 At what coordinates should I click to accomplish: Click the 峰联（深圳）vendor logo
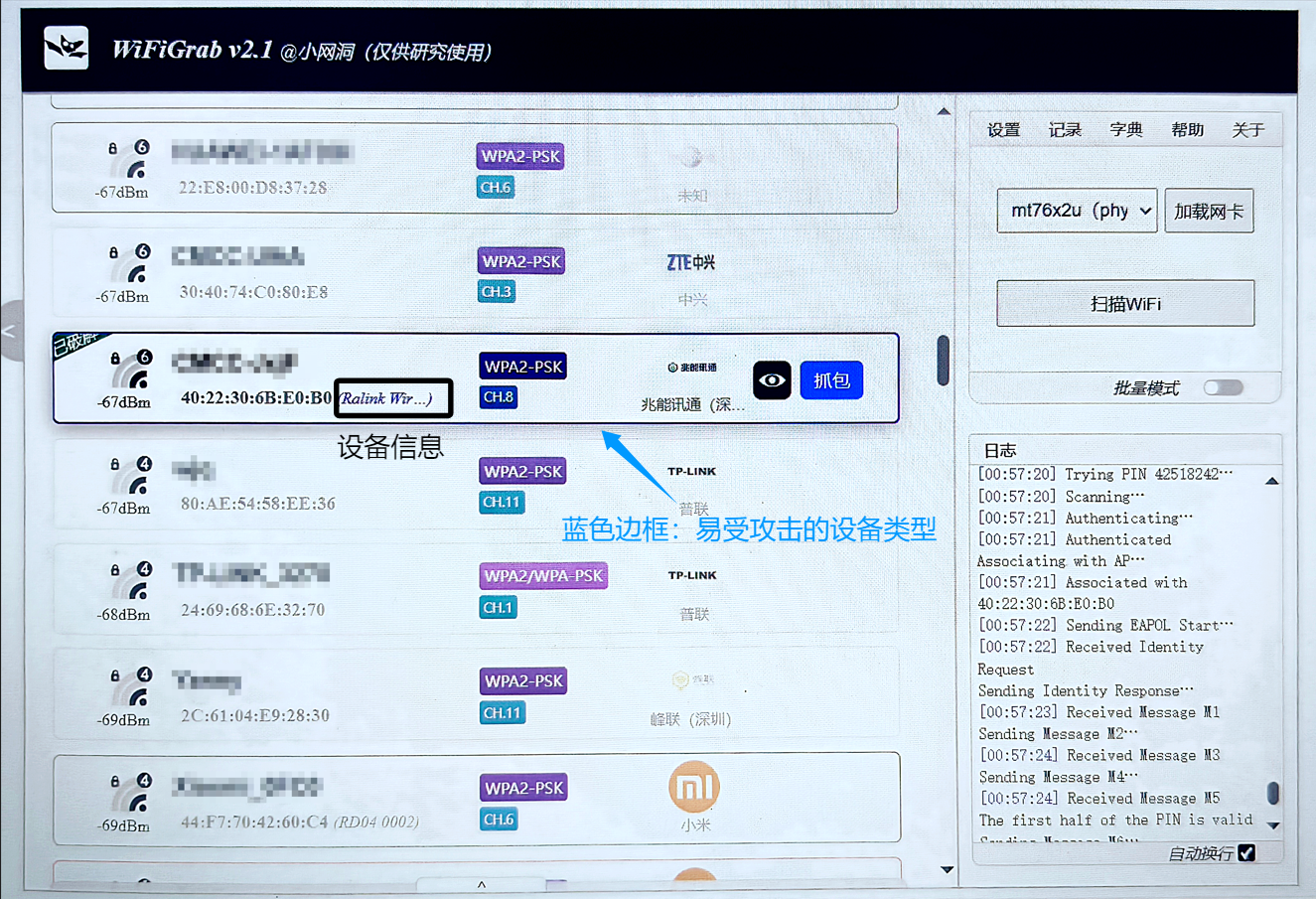(x=692, y=680)
